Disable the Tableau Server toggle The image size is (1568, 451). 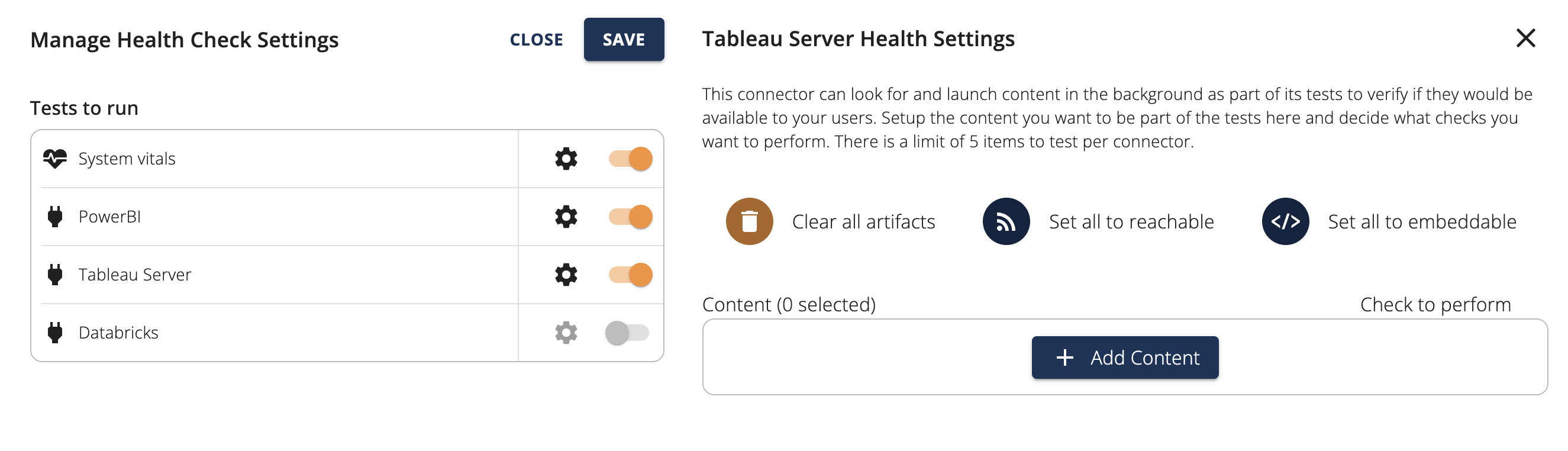(x=631, y=275)
